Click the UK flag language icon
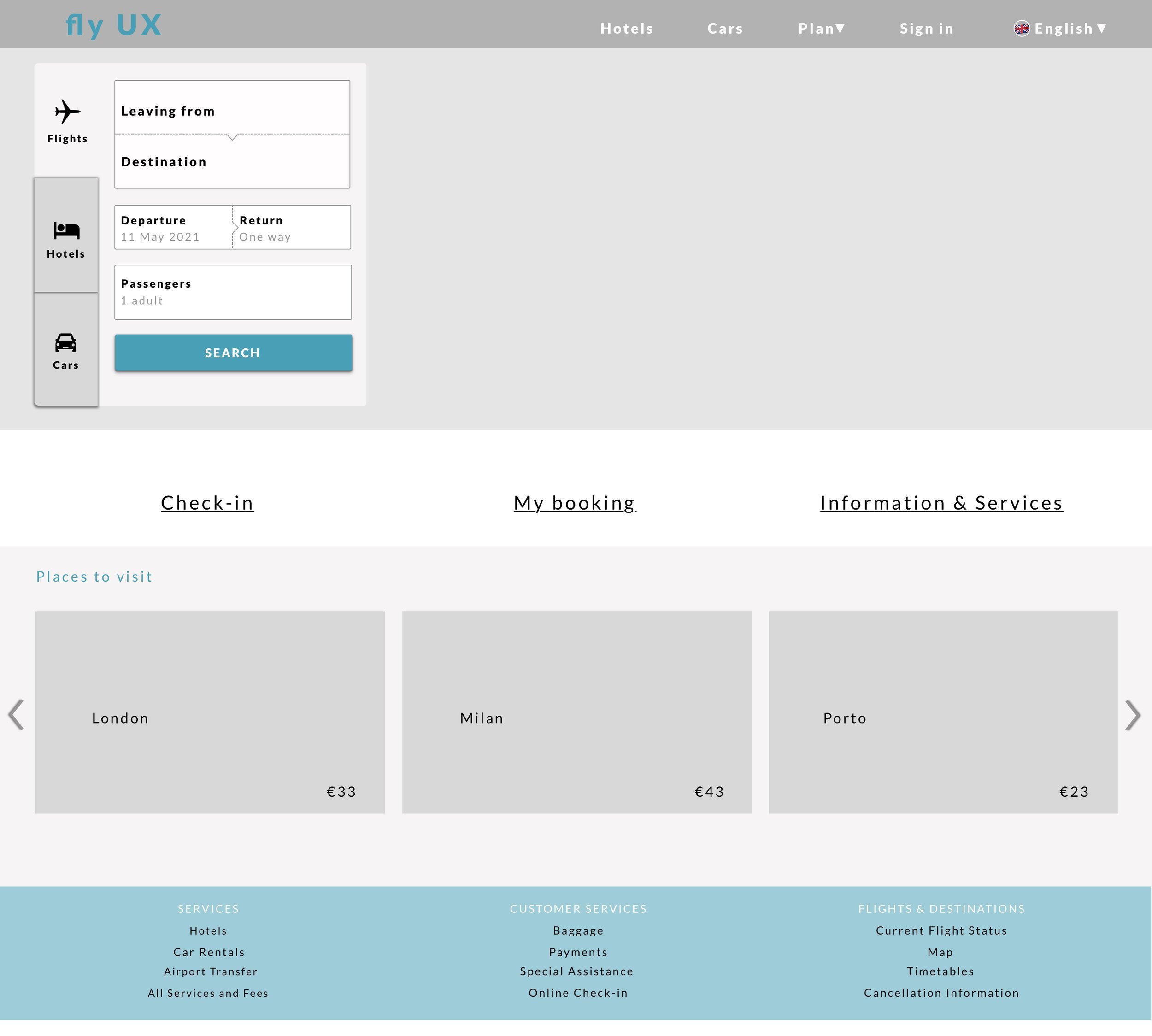 pyautogui.click(x=1022, y=29)
